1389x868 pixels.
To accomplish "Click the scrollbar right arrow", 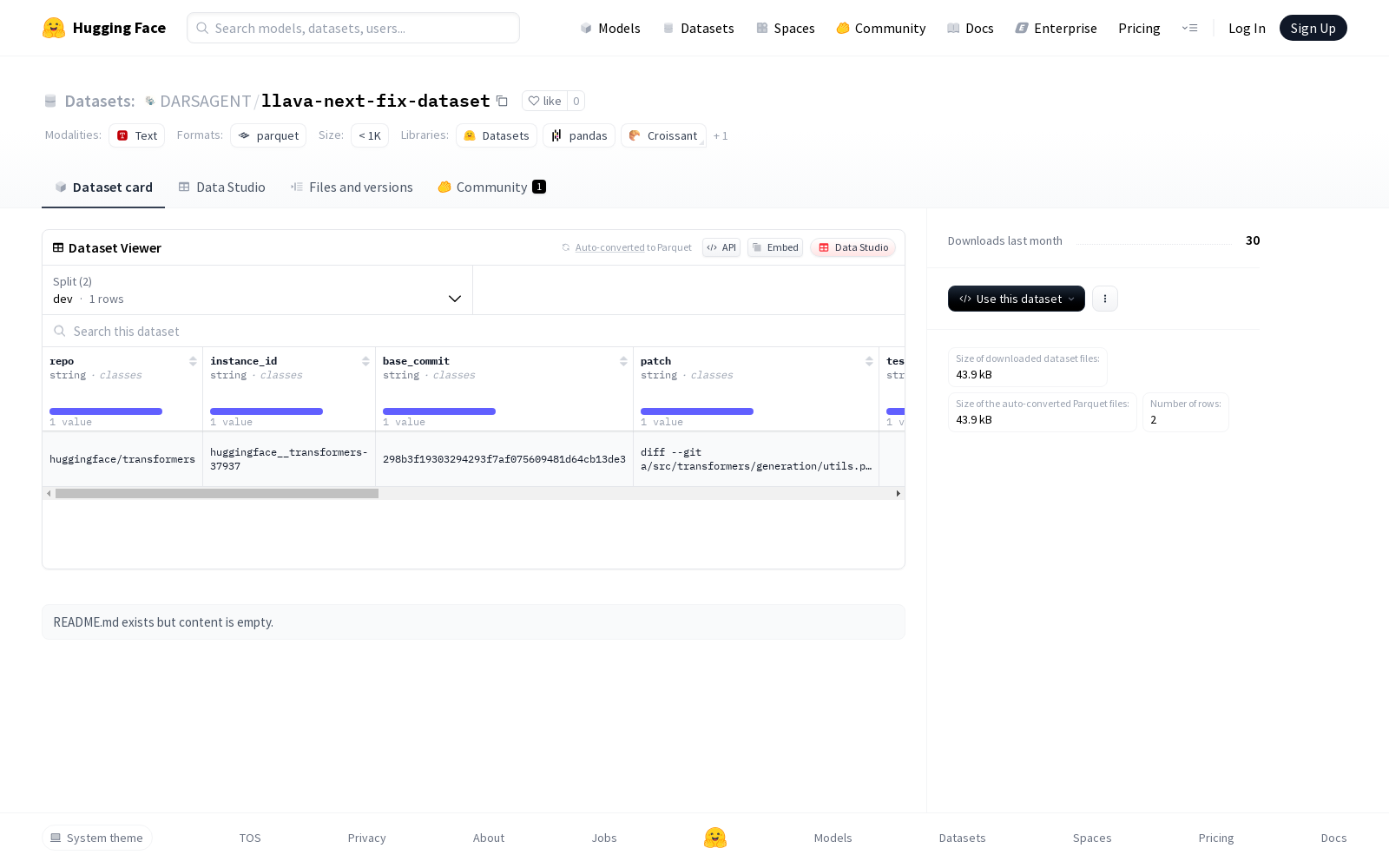I will click(x=898, y=493).
